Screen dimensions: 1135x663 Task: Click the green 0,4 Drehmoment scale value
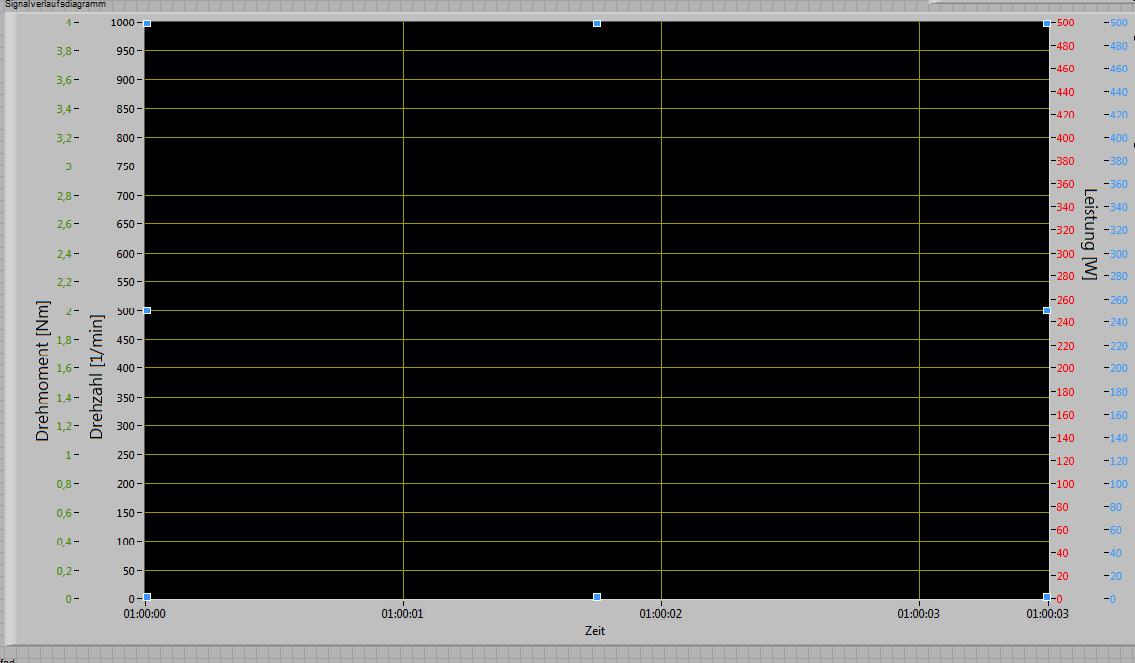64,541
